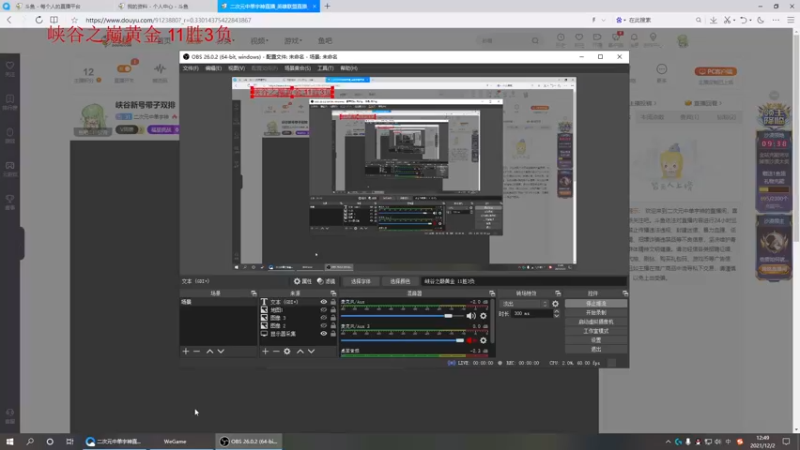Open source 属性 (properties) gear button
This screenshot has width=800, height=450.
point(303,281)
